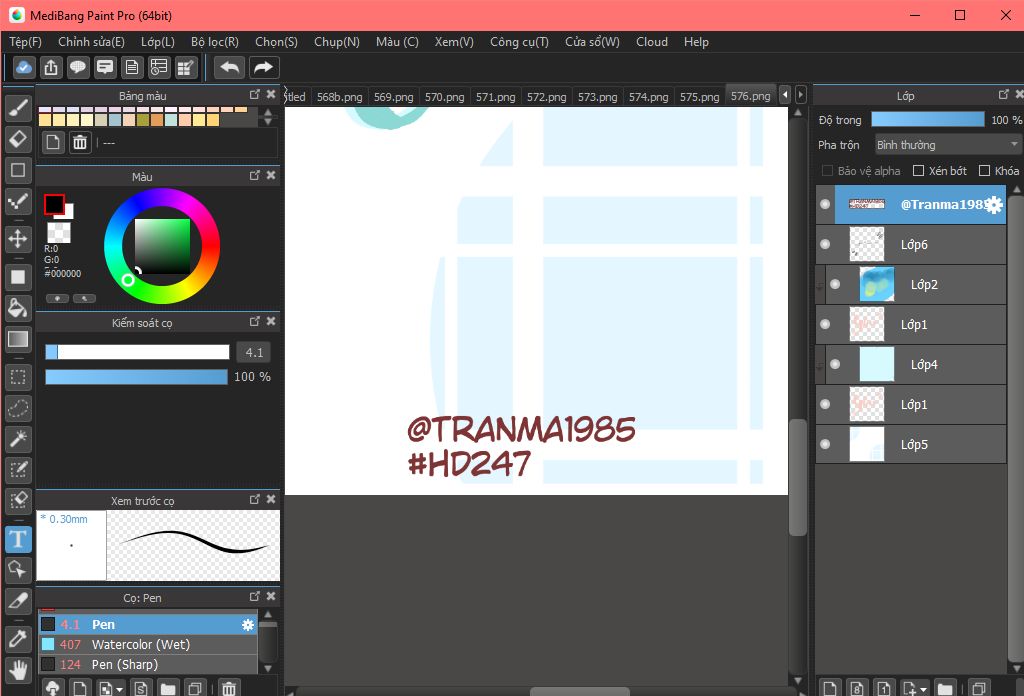Select the Lớp5 layer
1024x696 pixels.
tap(911, 444)
